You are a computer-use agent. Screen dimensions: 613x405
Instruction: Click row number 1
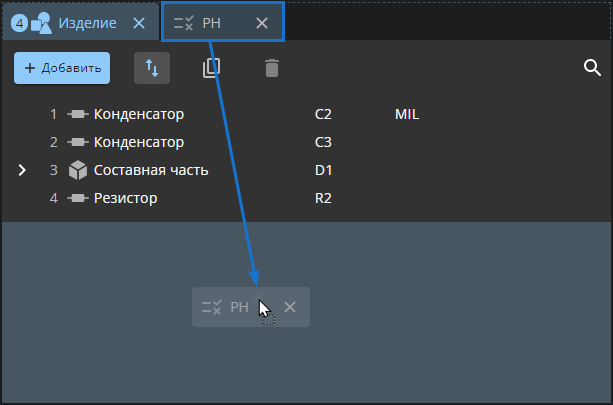pos(54,114)
